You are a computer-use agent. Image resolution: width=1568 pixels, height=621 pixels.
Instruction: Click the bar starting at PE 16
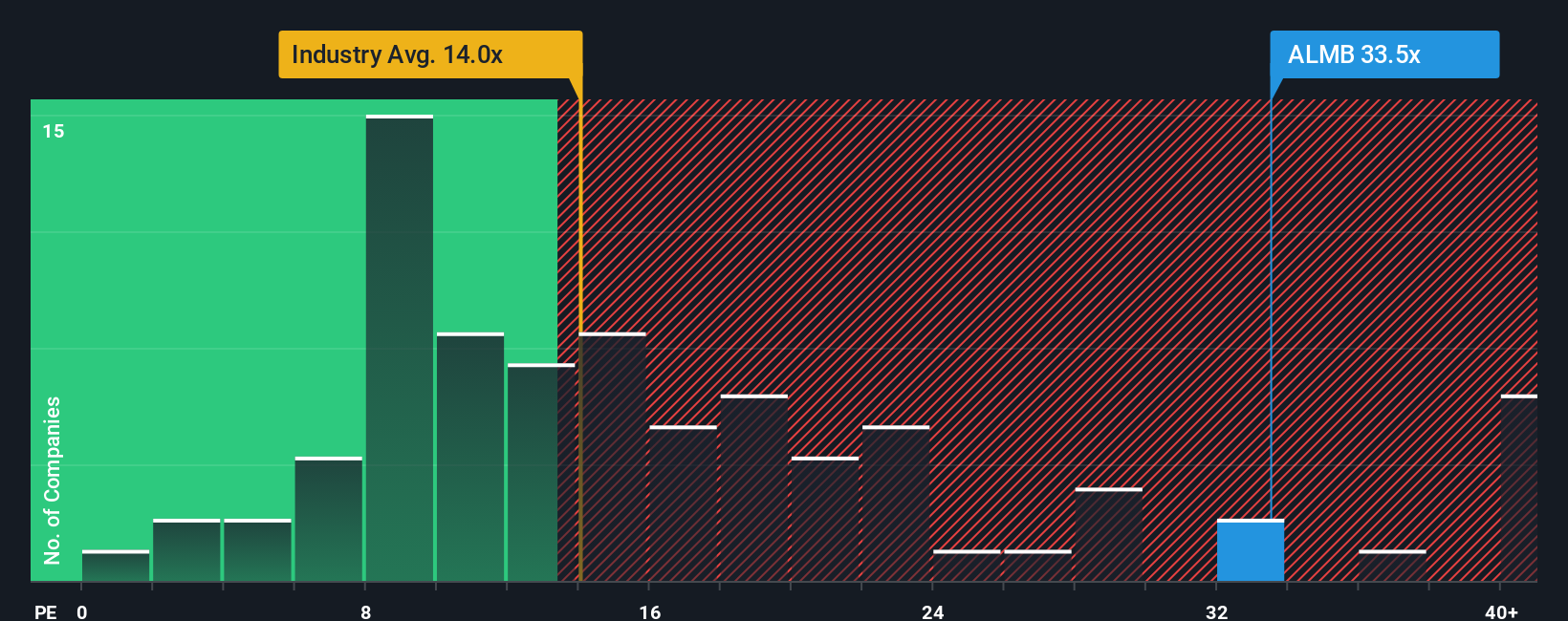[x=684, y=503]
